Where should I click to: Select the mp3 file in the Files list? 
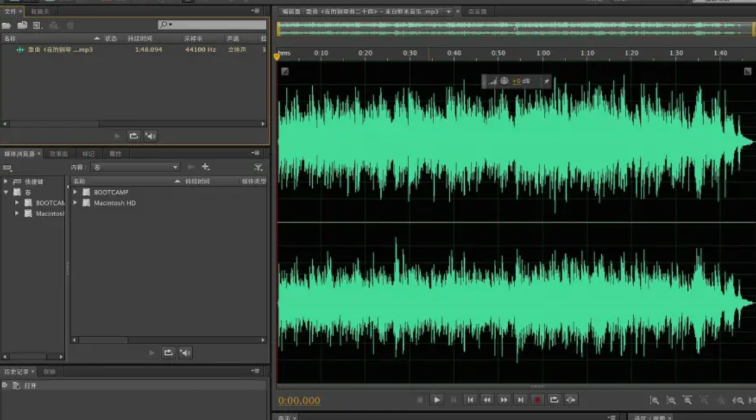[60, 50]
